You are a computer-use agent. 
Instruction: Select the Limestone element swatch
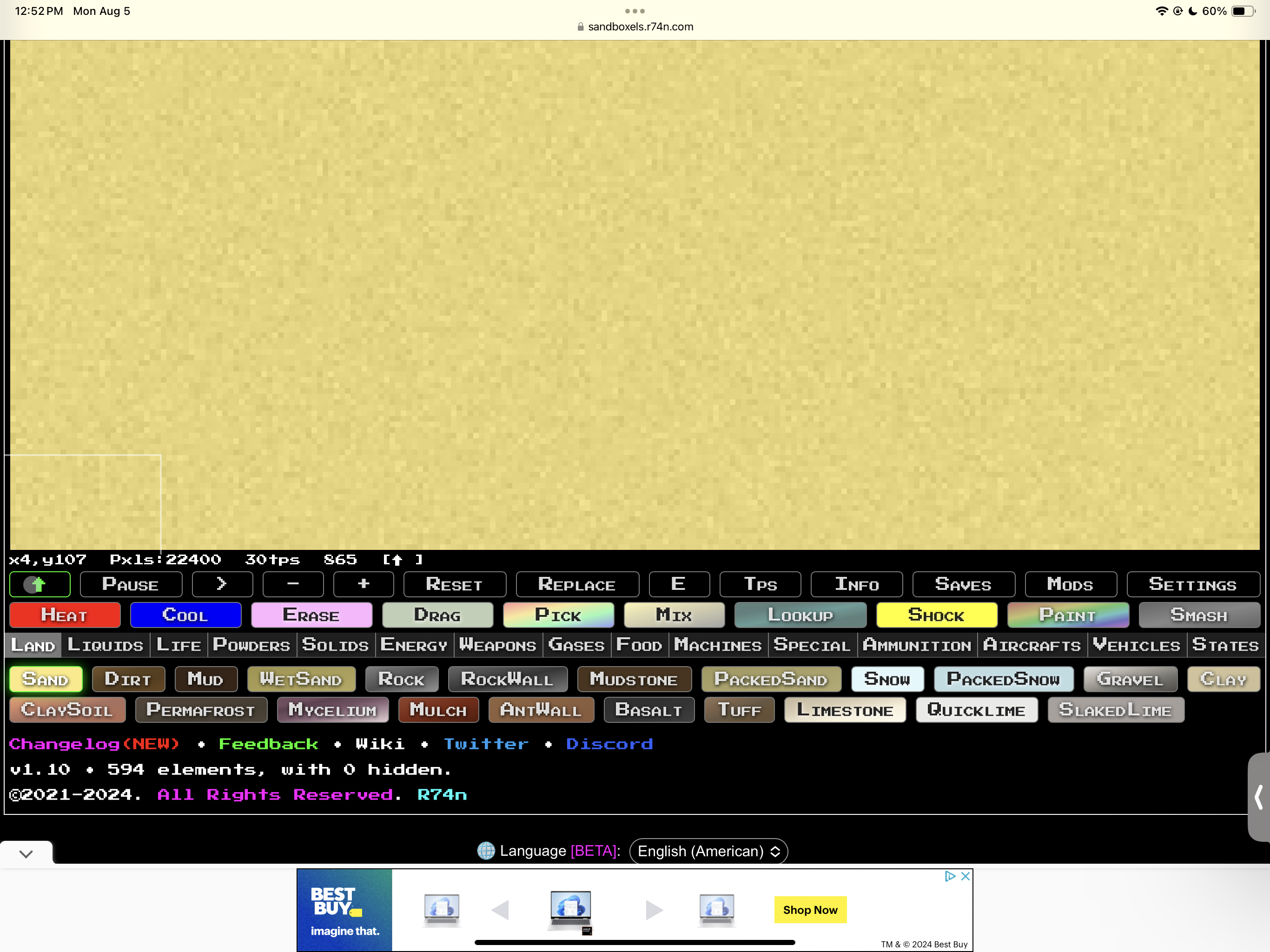845,710
